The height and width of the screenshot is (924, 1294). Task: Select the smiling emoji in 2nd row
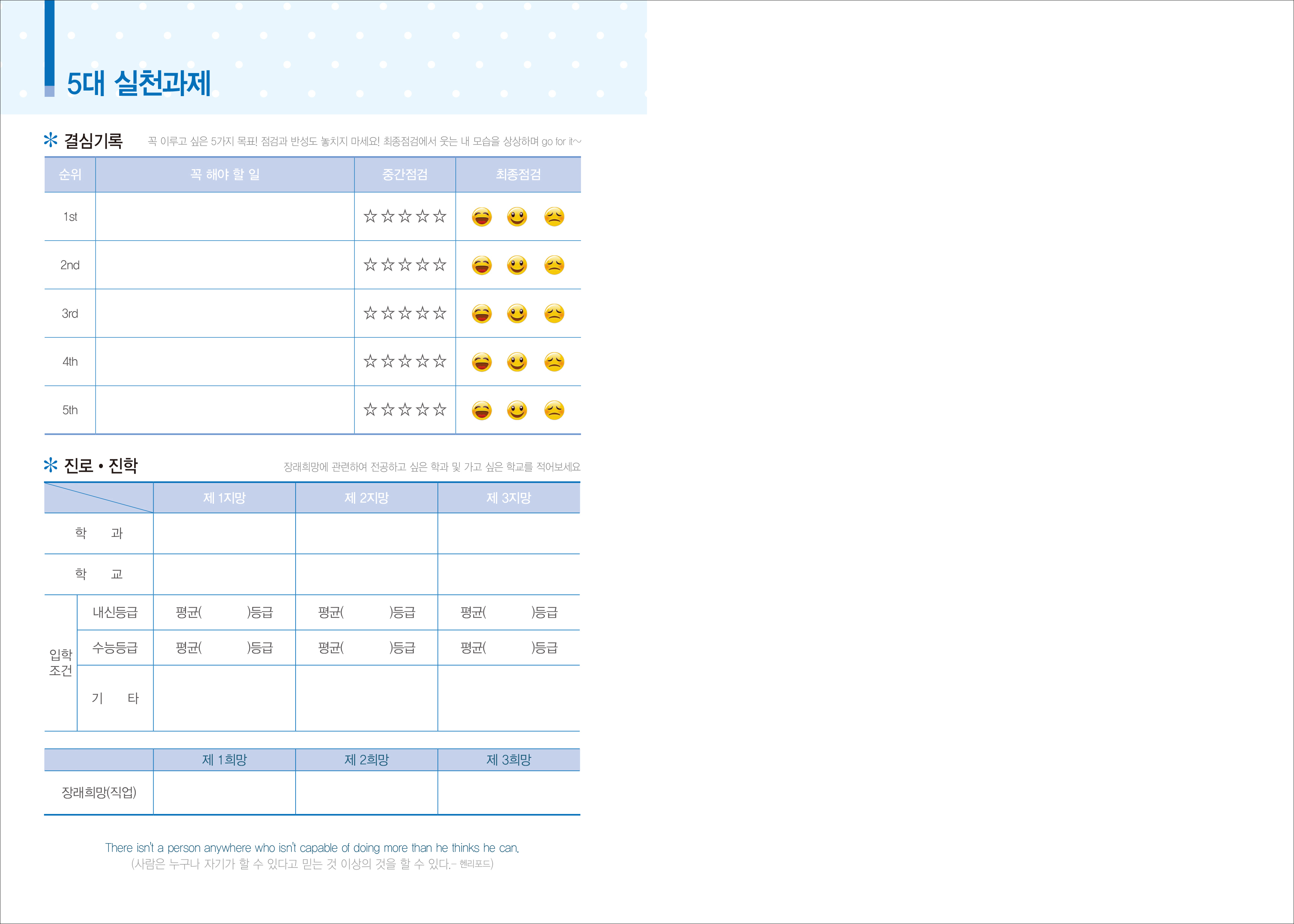[x=517, y=265]
